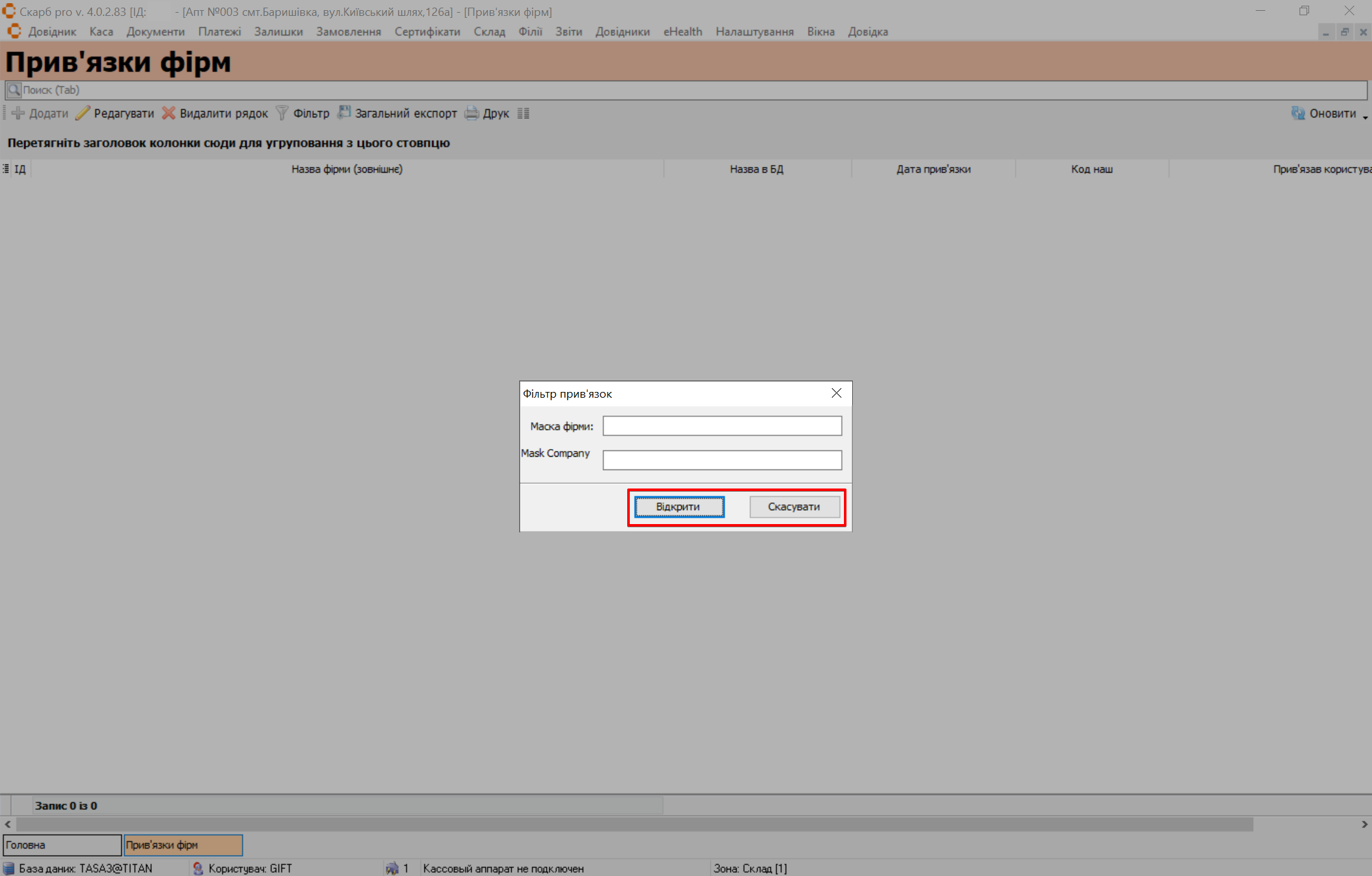Viewport: 1372px width, 876px height.
Task: Switch to the Головна tab
Action: (62, 844)
